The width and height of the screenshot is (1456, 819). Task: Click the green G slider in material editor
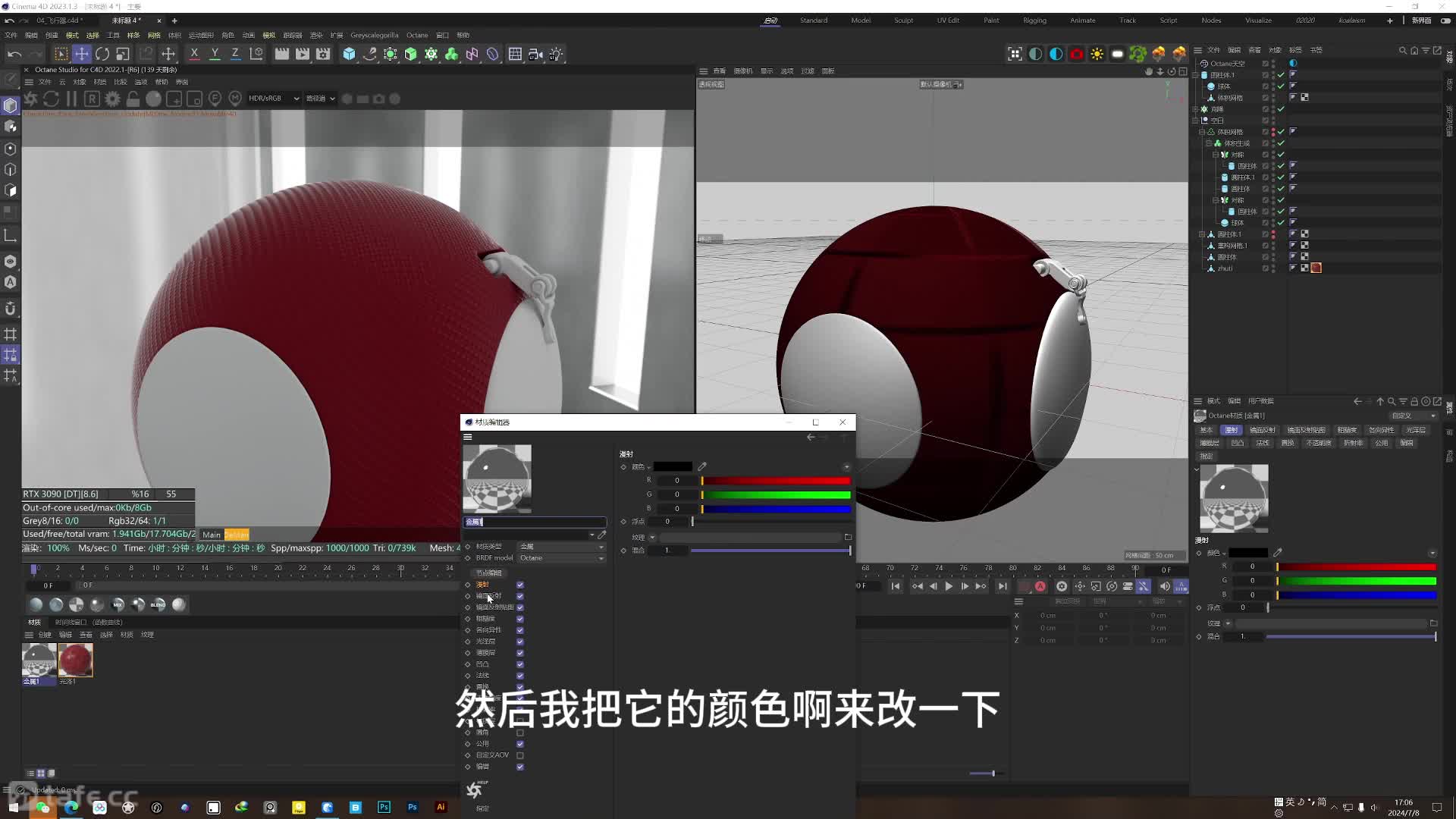(x=776, y=494)
